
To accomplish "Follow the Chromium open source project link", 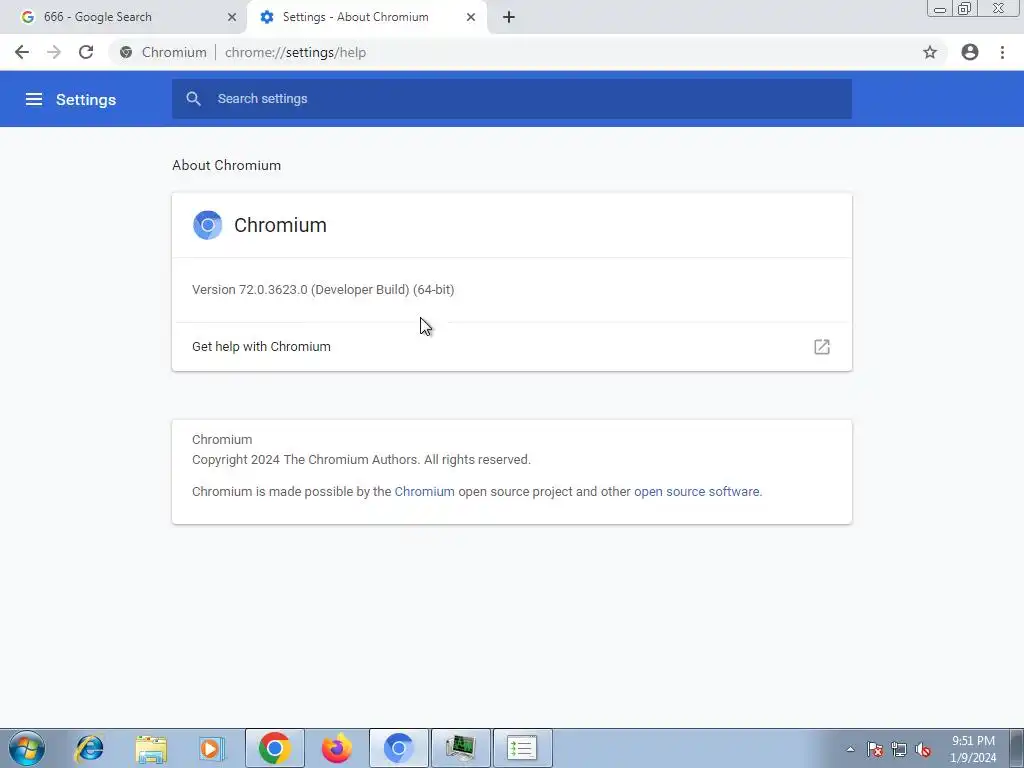I will tap(424, 492).
